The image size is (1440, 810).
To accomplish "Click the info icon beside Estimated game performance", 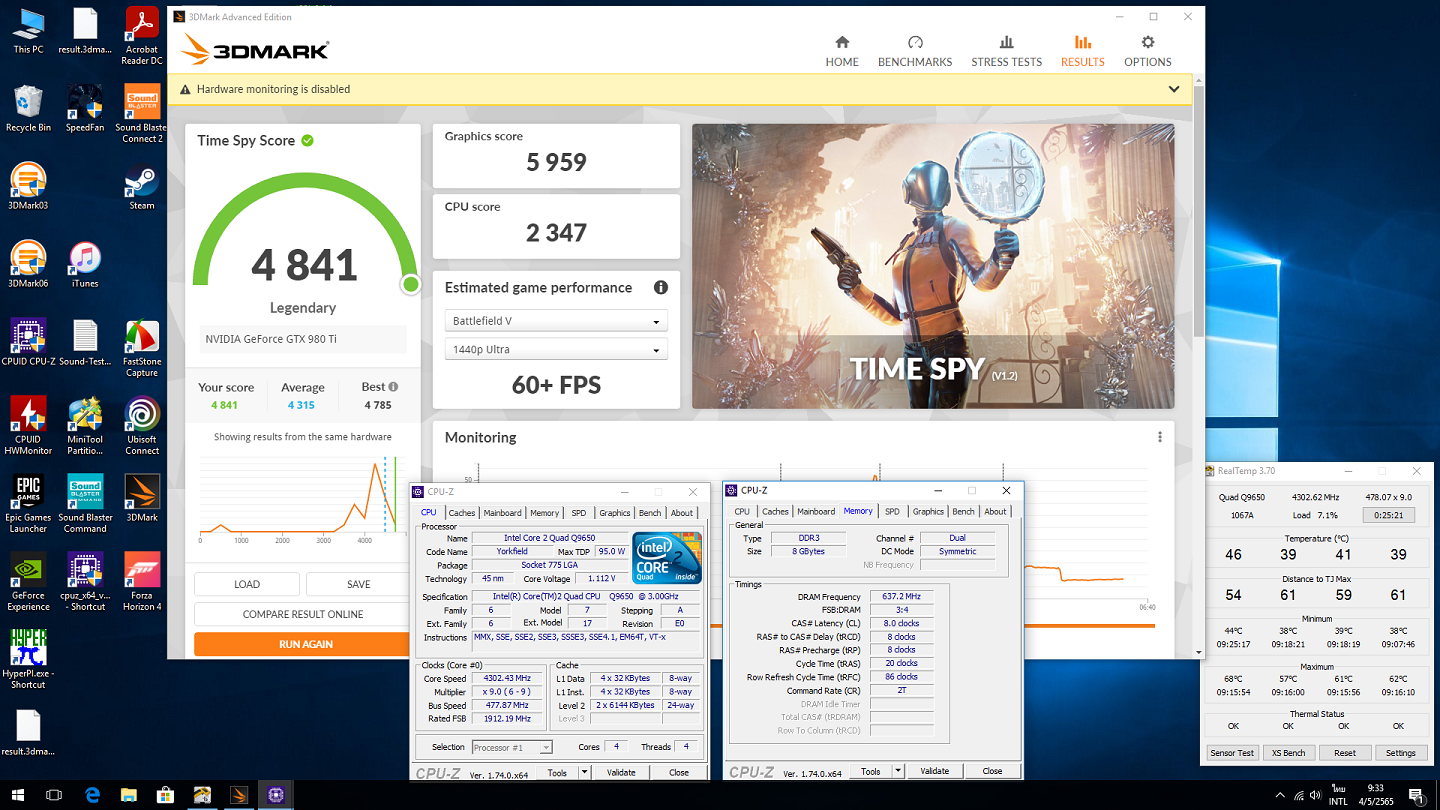I will pyautogui.click(x=660, y=287).
